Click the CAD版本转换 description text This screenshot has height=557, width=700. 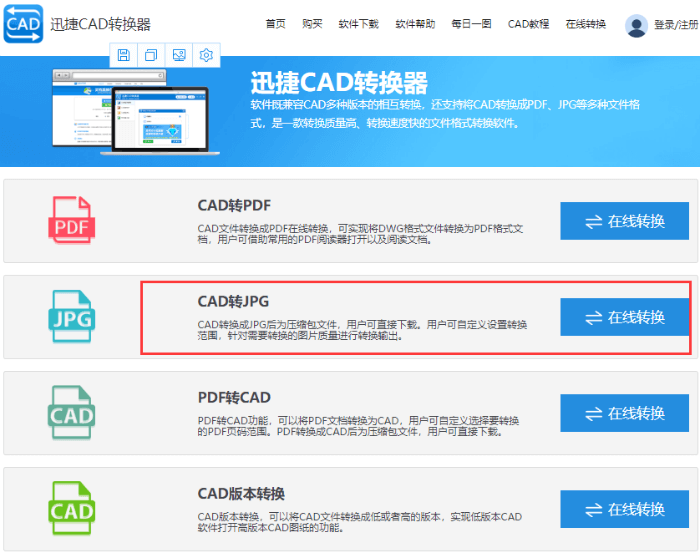(360, 522)
